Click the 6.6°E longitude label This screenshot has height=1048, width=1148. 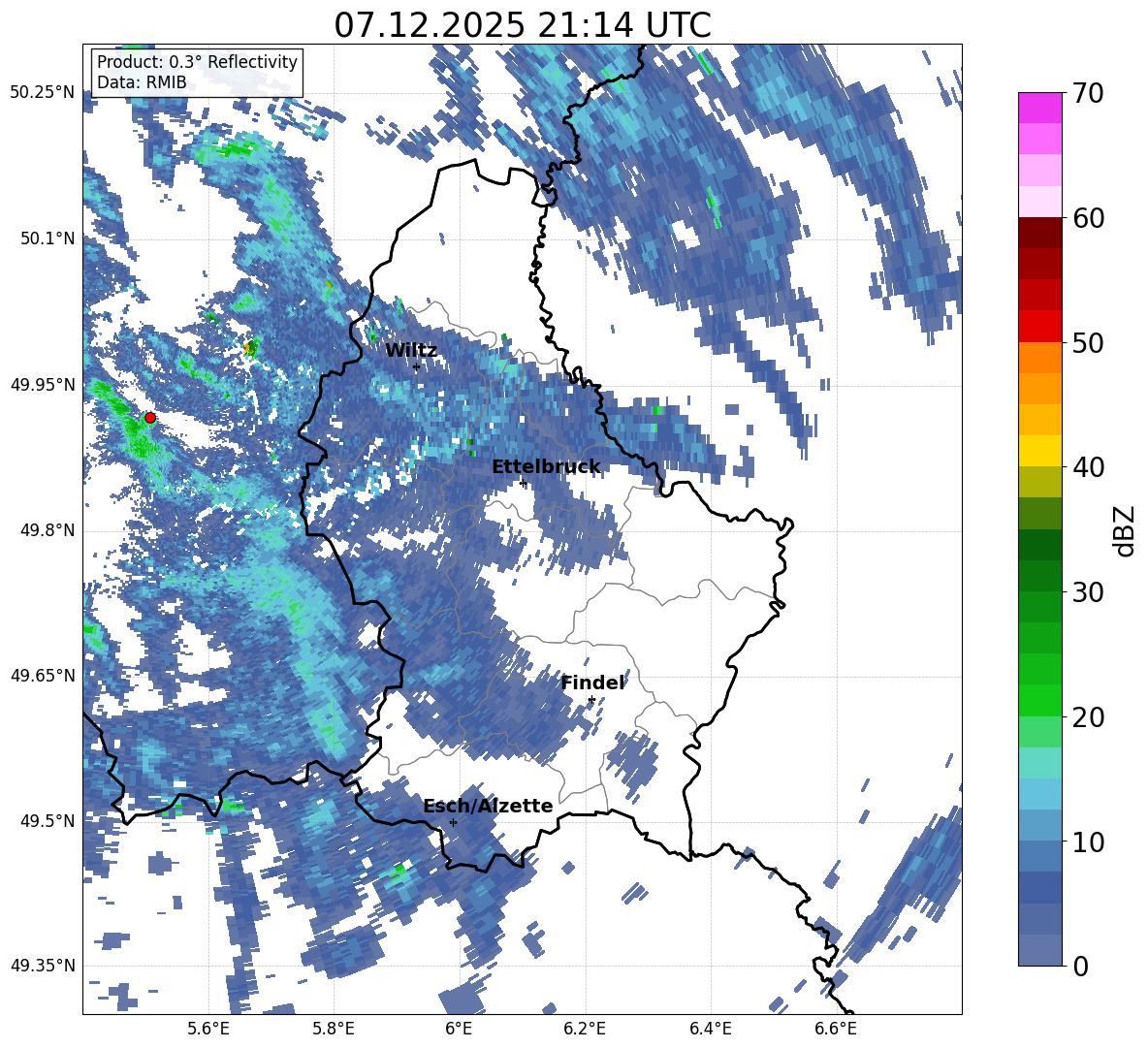836,1029
